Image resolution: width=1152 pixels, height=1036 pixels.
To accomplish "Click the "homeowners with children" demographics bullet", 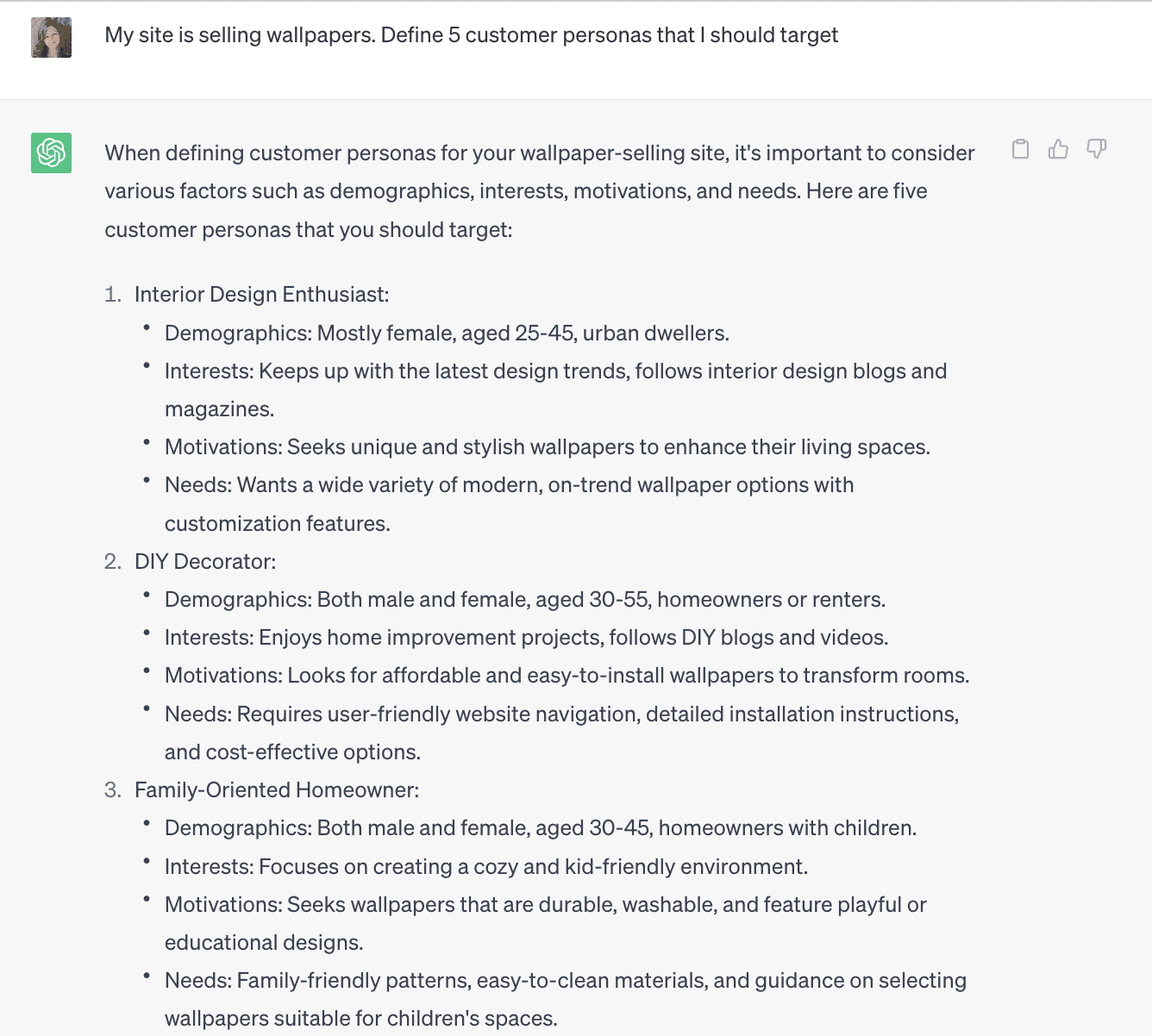I will [x=540, y=828].
